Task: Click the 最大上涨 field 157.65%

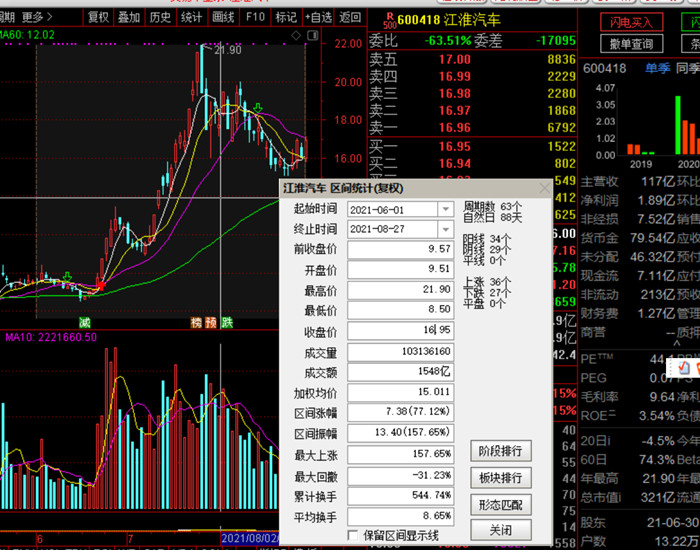Action: point(400,454)
